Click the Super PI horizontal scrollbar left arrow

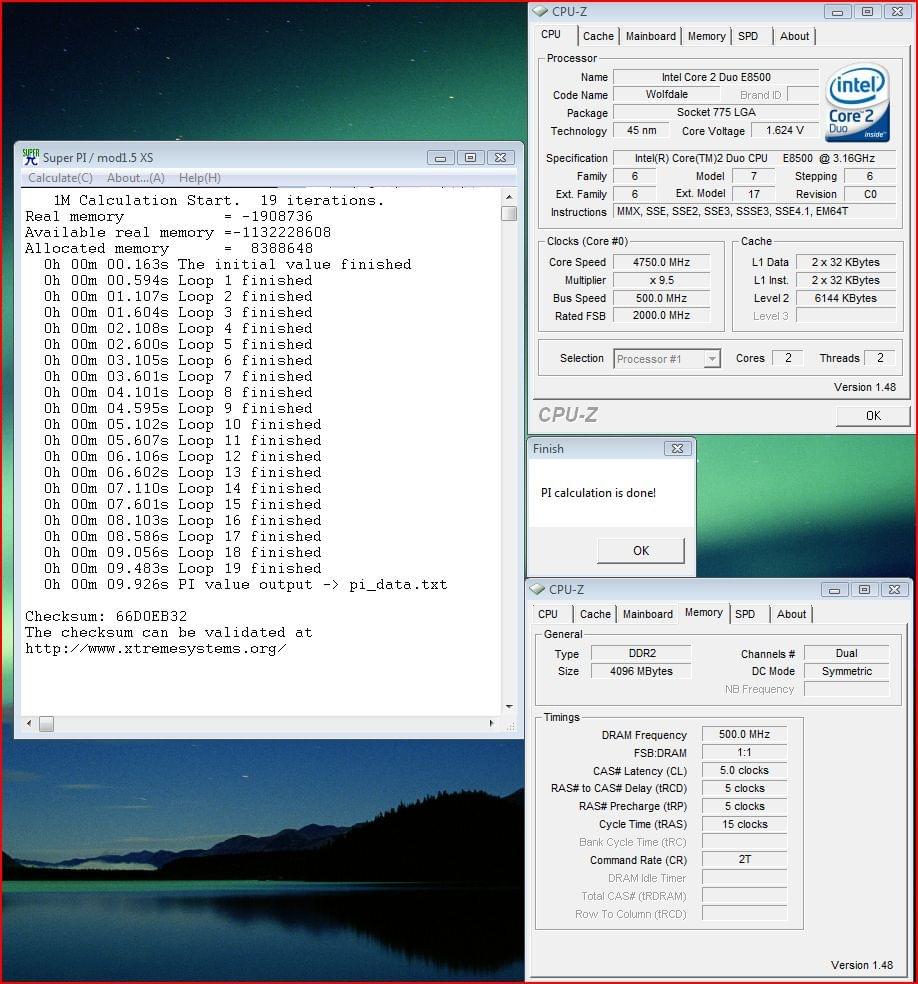pyautogui.click(x=29, y=724)
